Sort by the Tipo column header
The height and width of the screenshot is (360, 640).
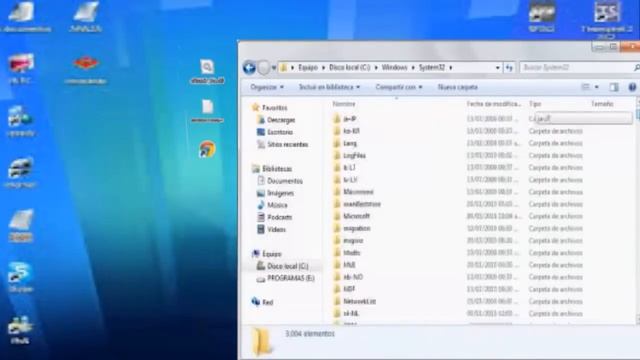(535, 104)
